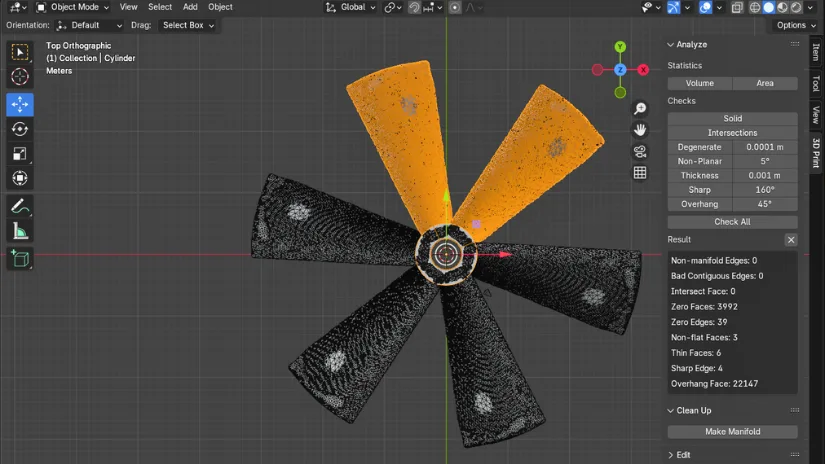Switch to material preview shading

pos(782,7)
